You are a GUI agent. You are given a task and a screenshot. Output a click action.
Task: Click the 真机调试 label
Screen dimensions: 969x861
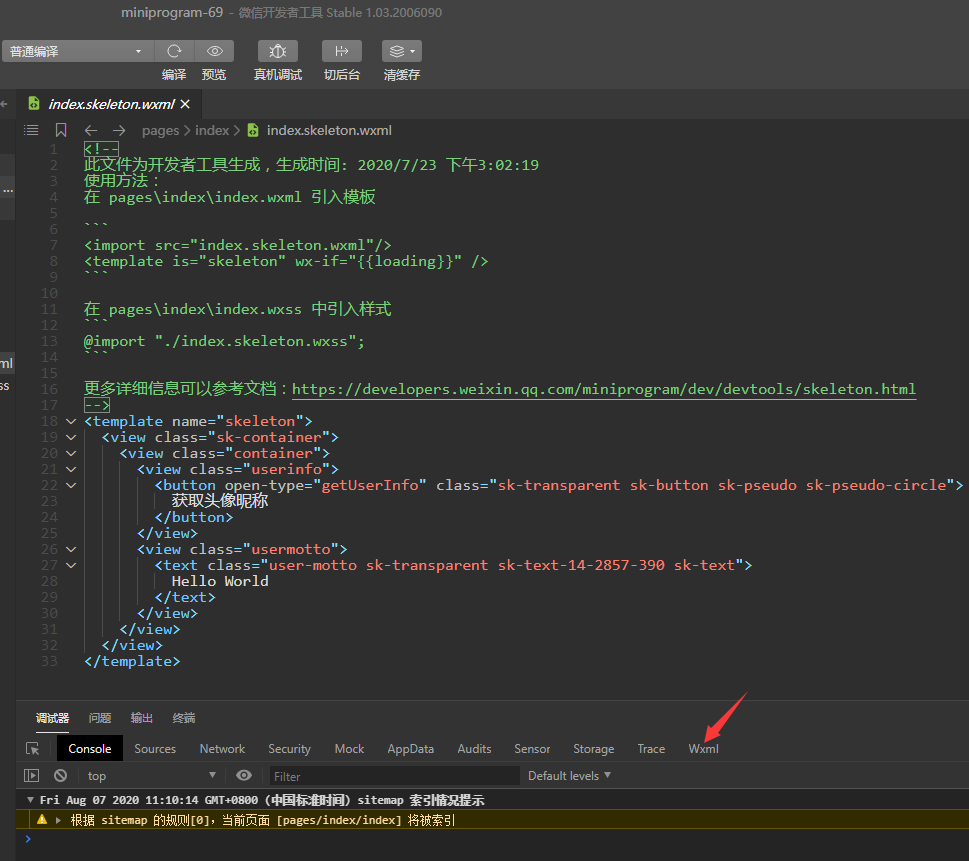277,75
